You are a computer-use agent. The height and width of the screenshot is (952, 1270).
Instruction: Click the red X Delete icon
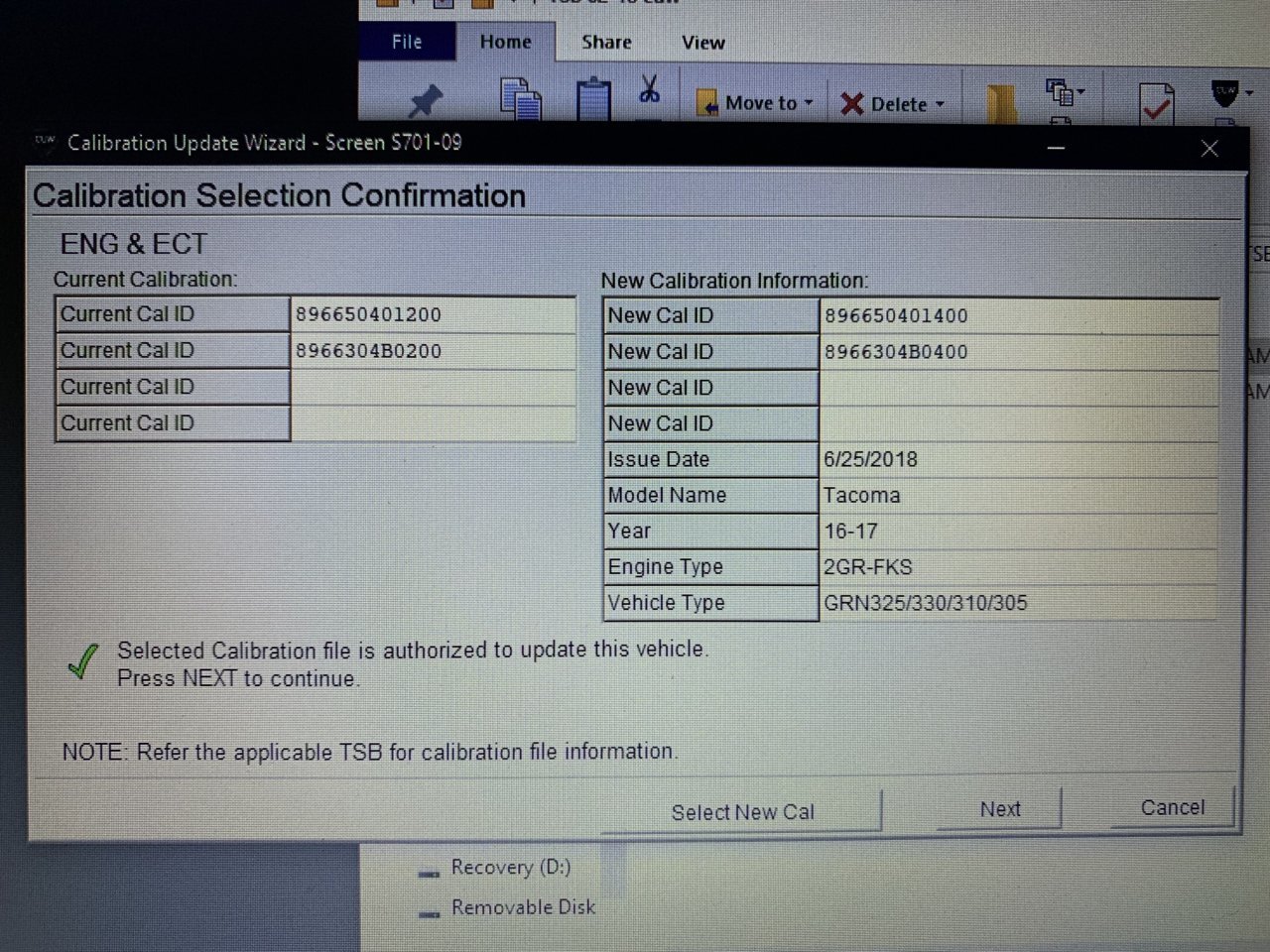(851, 104)
